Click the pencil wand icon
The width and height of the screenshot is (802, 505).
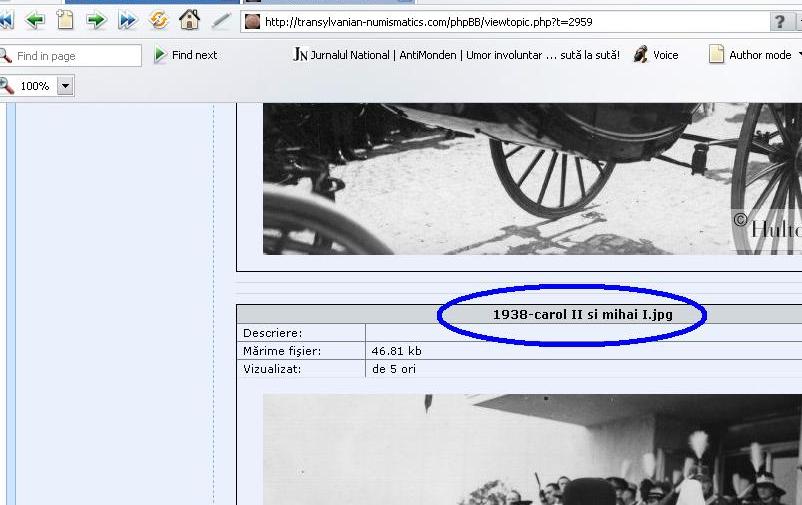221,20
